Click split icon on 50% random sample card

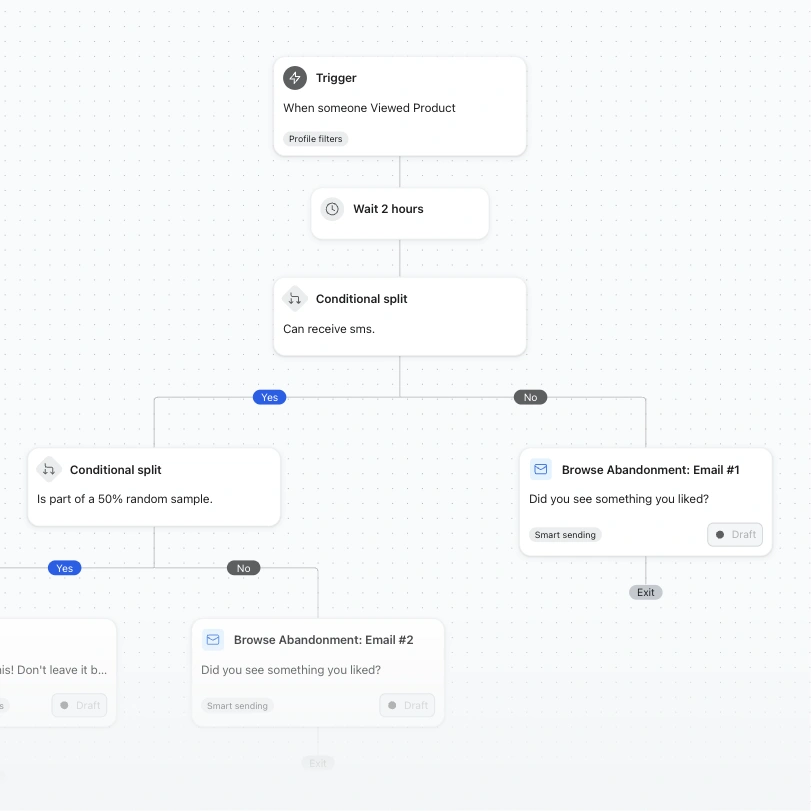[49, 470]
